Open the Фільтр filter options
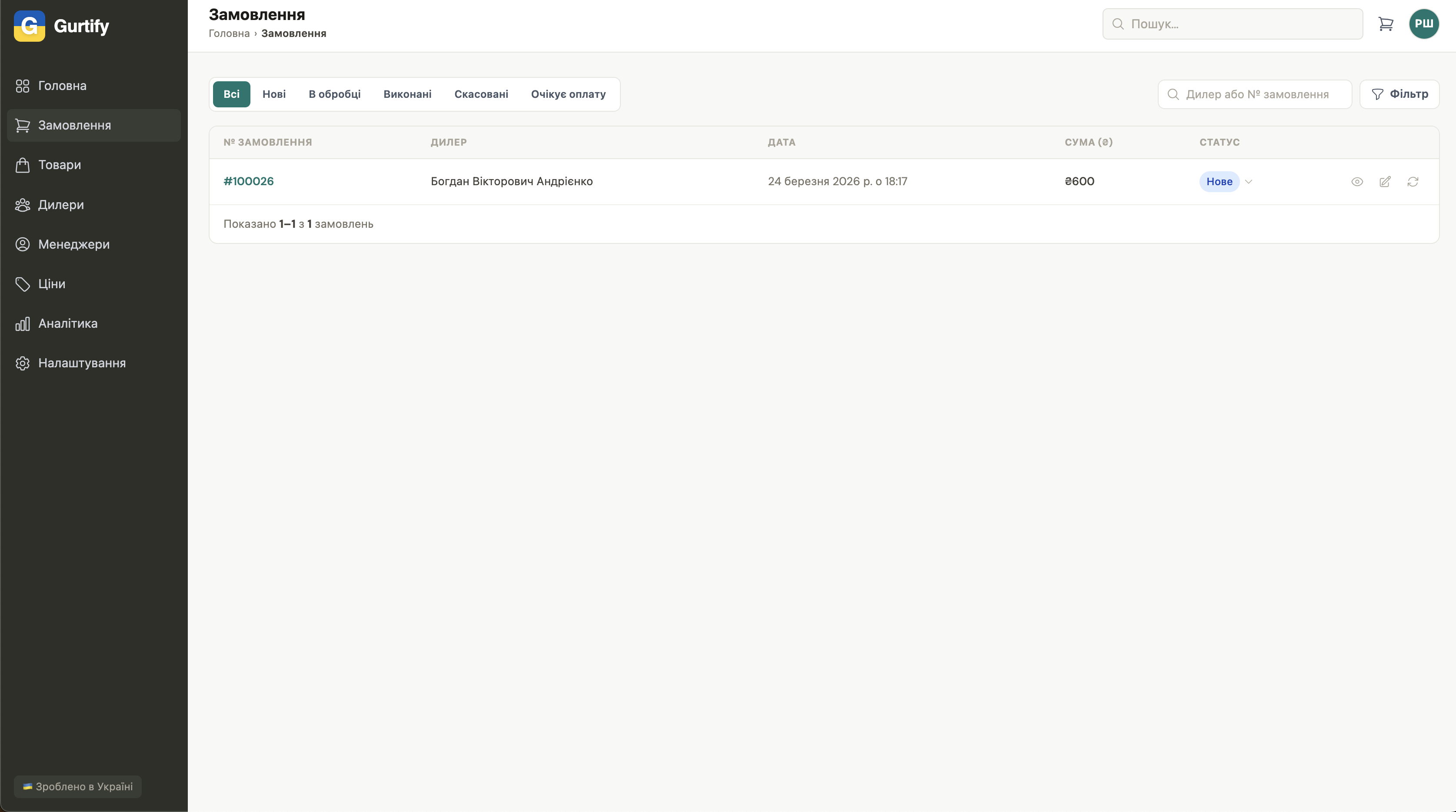The image size is (1456, 812). [x=1399, y=94]
